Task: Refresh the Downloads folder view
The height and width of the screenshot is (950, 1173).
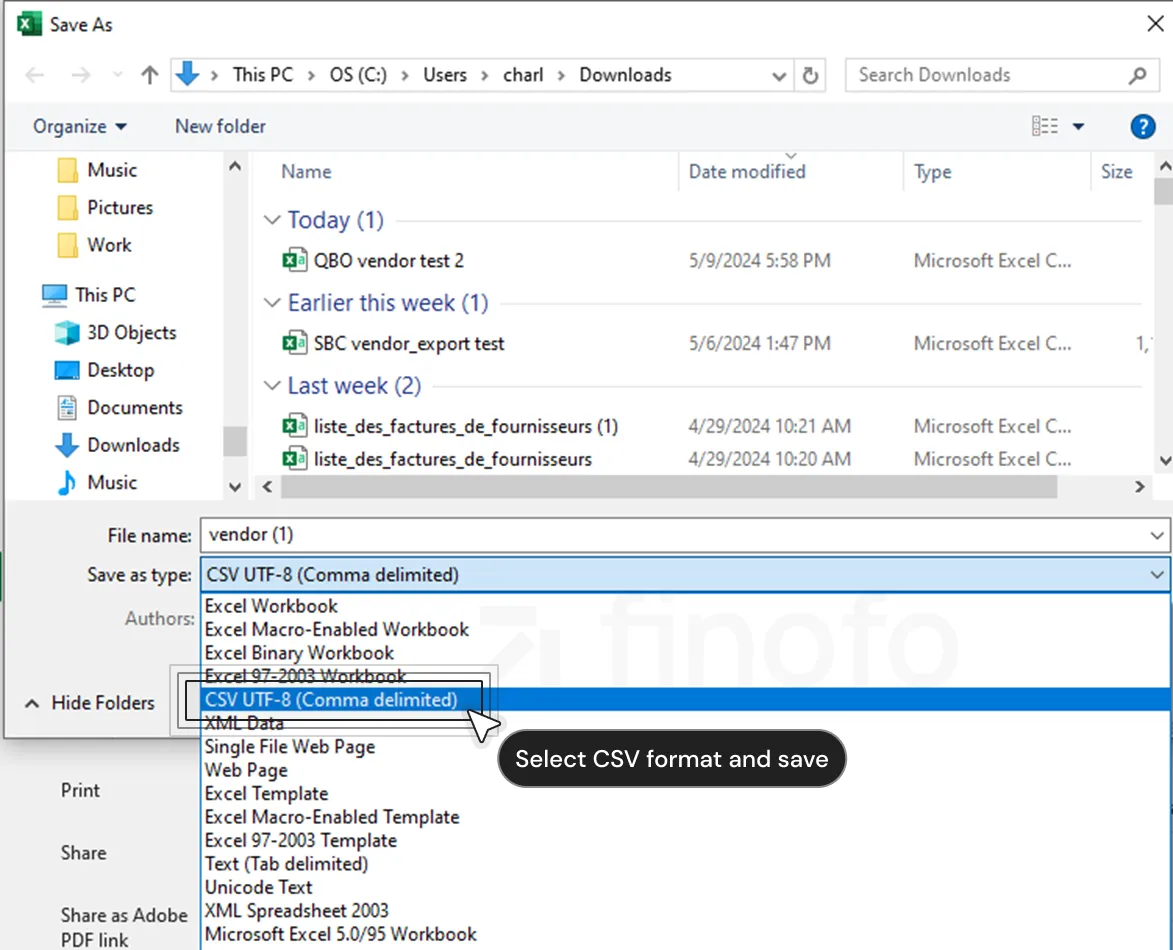Action: 810,76
